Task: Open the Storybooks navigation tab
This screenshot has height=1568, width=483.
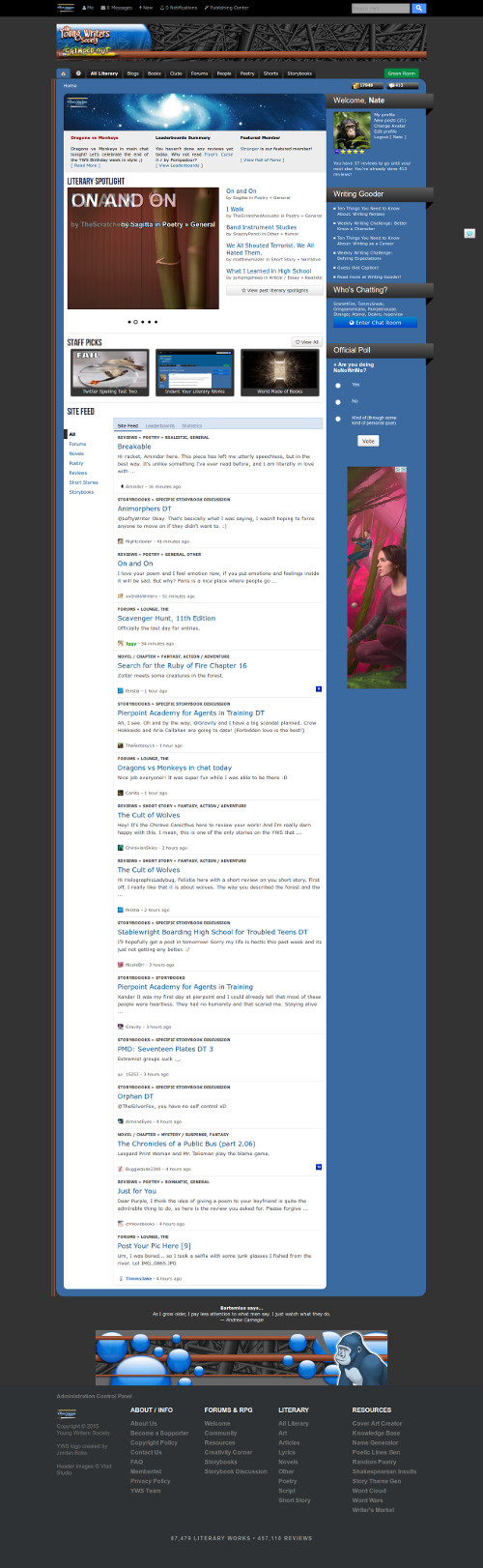Action: click(299, 73)
